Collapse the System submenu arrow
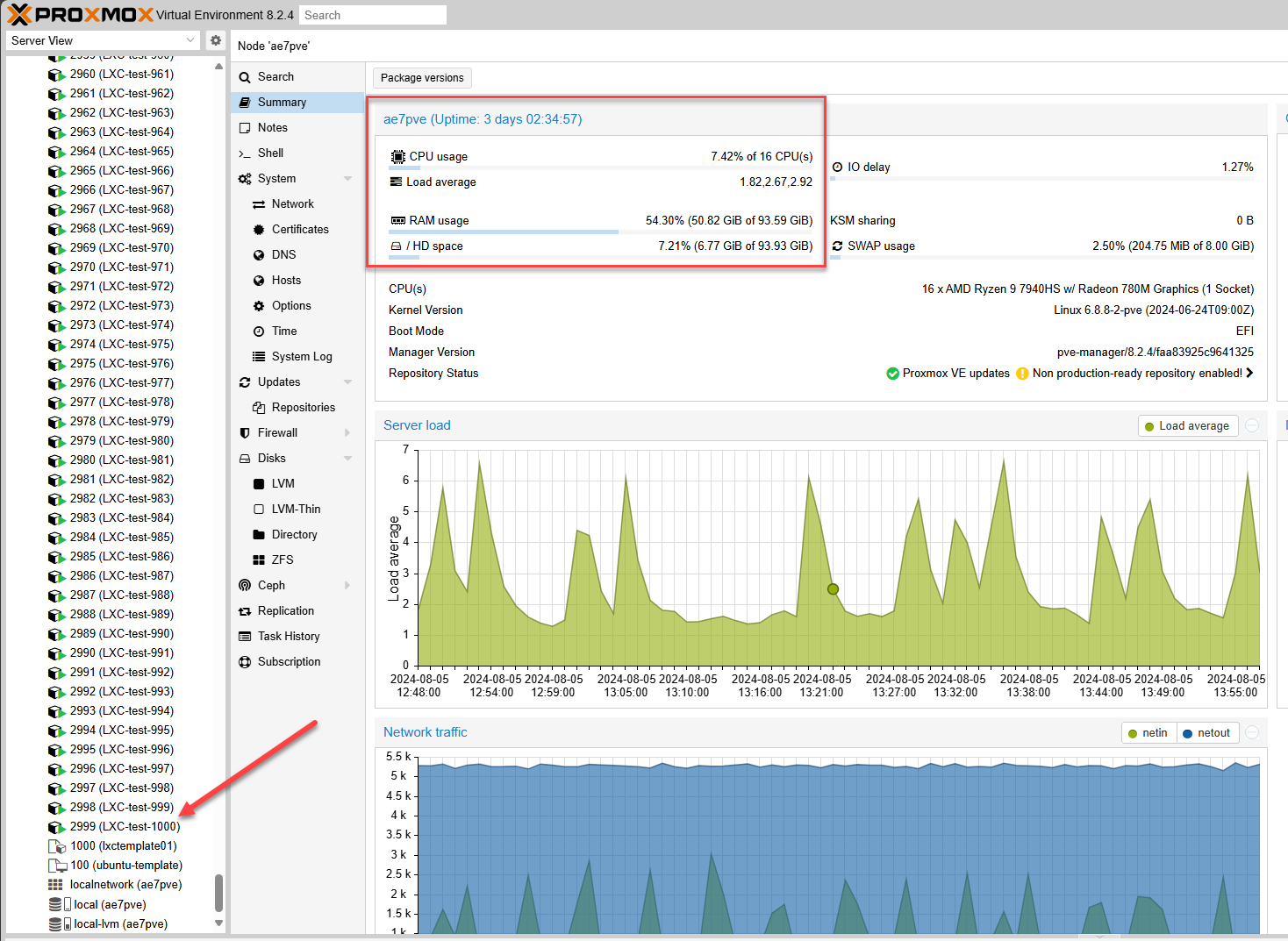Viewport: 1288px width, 941px height. coord(347,179)
